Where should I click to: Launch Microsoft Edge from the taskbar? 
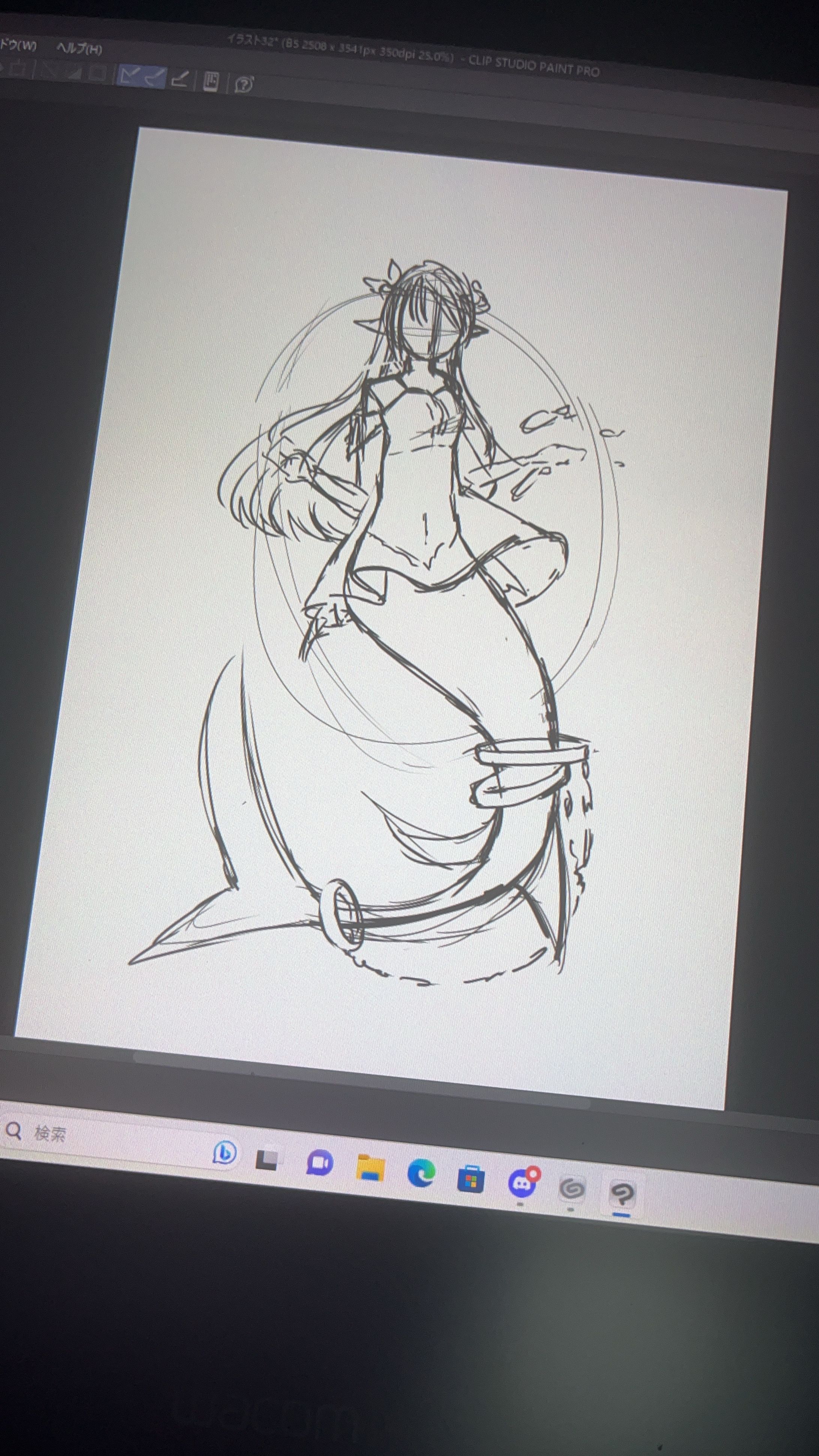[x=421, y=1174]
